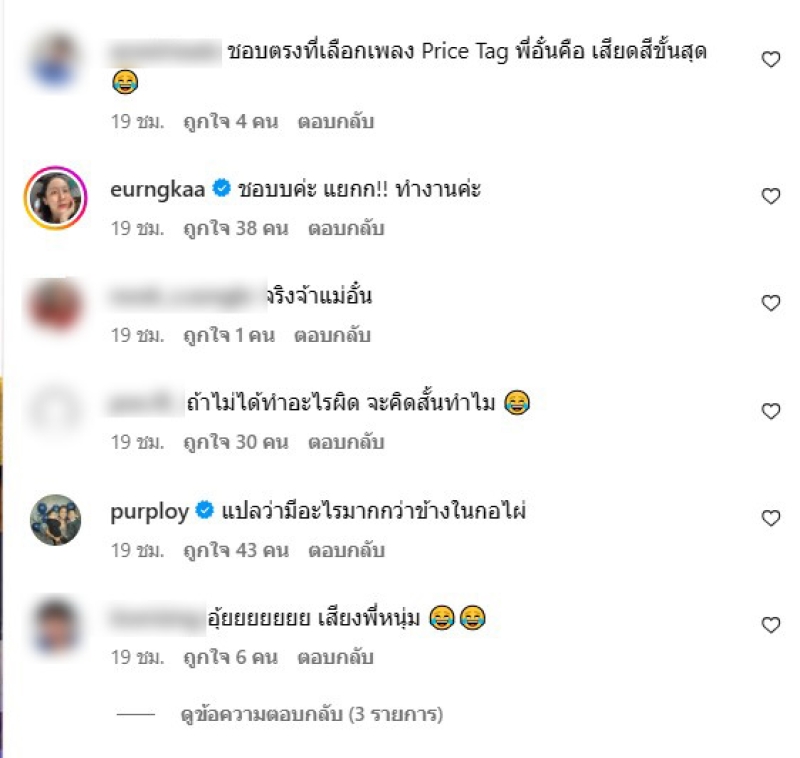Open eurngkaa username link
This screenshot has width=800, height=758.
158,190
